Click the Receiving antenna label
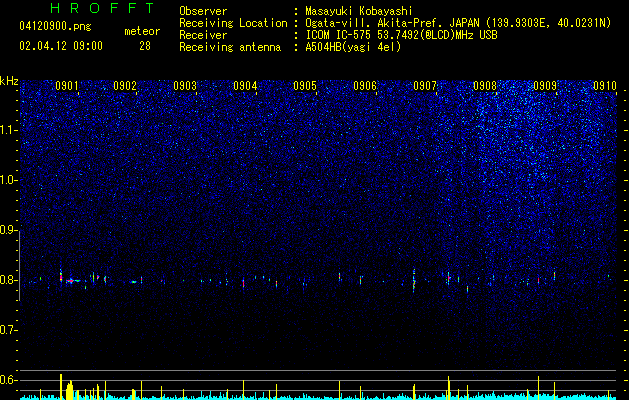The height and width of the screenshot is (400, 629). (230, 47)
